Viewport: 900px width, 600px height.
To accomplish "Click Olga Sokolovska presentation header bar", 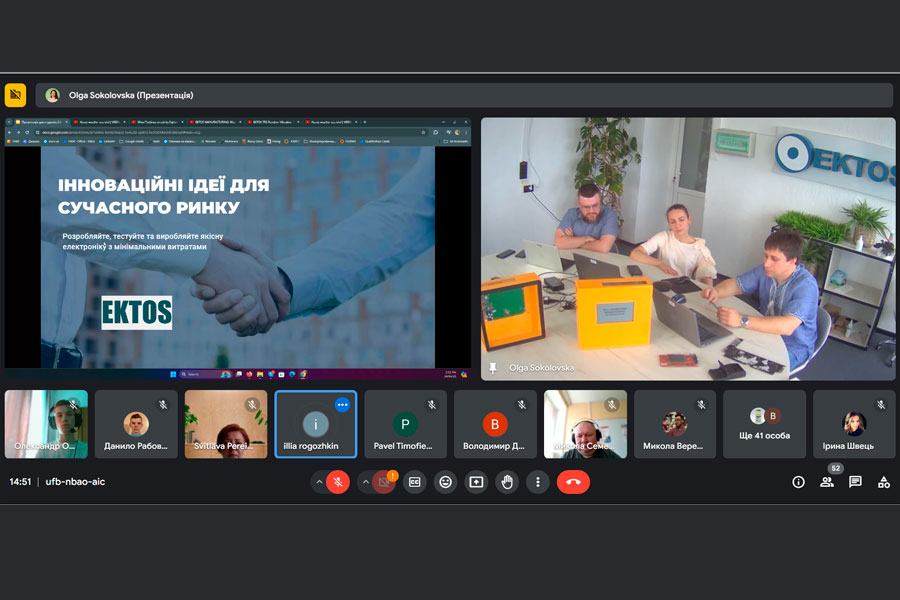I will 464,95.
